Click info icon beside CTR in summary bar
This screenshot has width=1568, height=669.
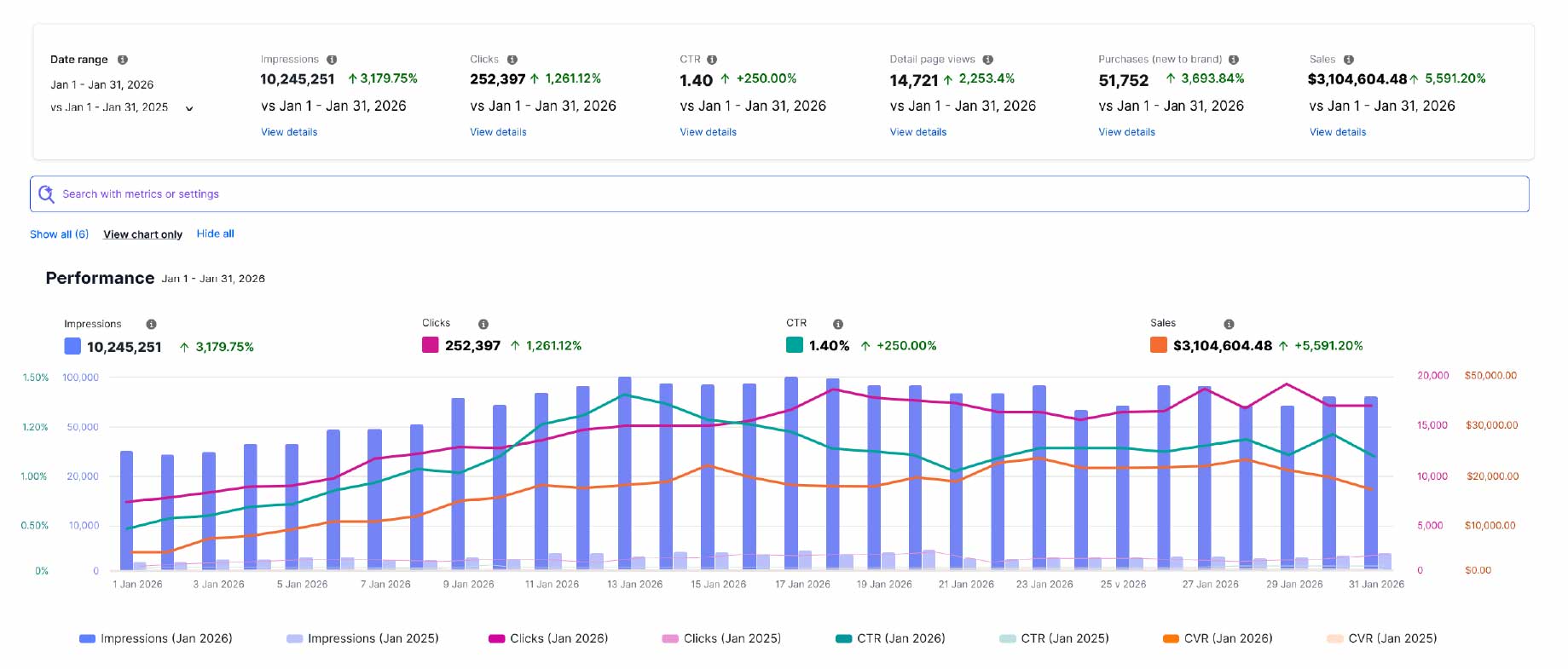tap(712, 60)
